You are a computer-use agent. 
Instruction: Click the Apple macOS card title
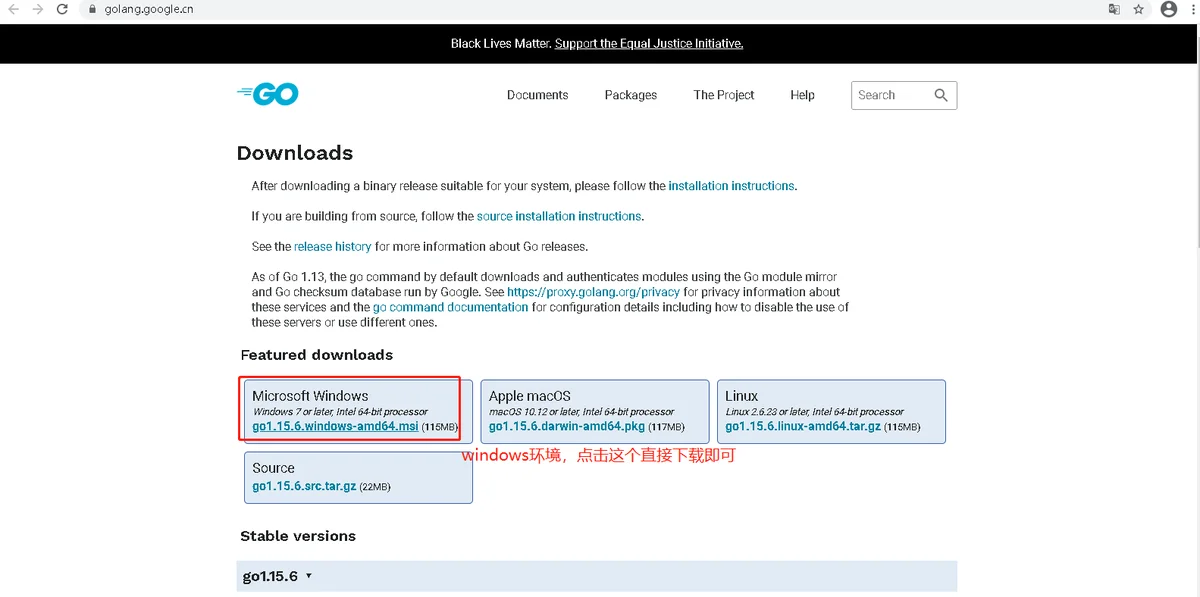coord(530,396)
